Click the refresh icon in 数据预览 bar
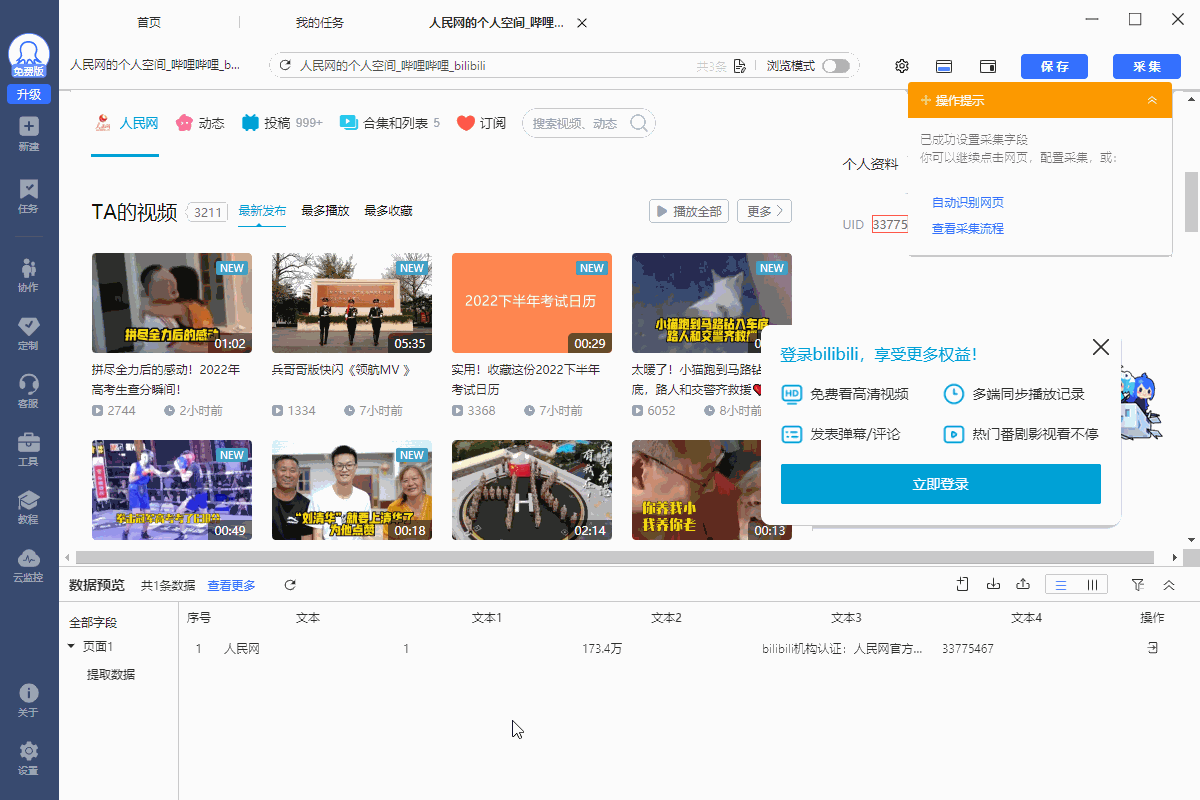The image size is (1200, 800). (x=290, y=585)
